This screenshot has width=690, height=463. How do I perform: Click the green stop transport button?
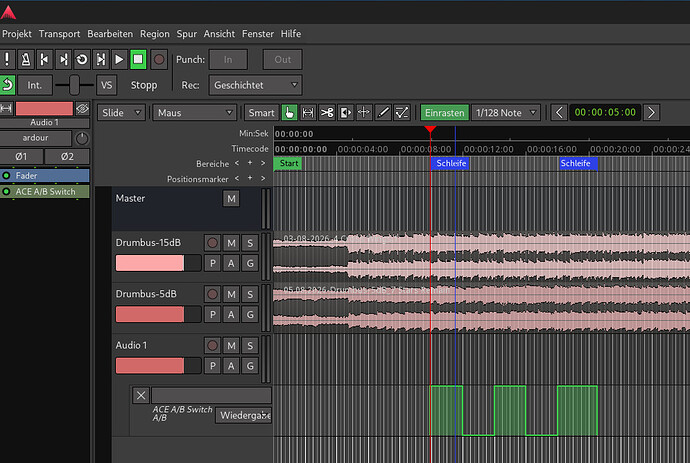pos(138,59)
